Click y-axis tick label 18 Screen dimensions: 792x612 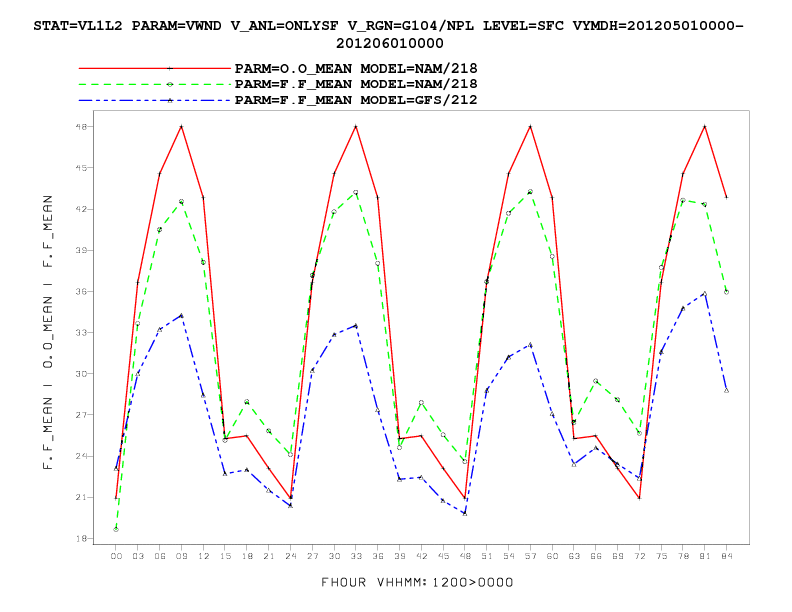click(81, 539)
